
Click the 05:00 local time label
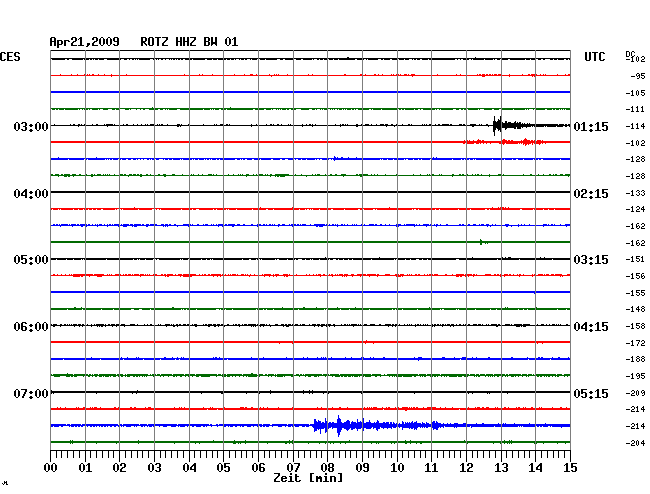point(31,260)
